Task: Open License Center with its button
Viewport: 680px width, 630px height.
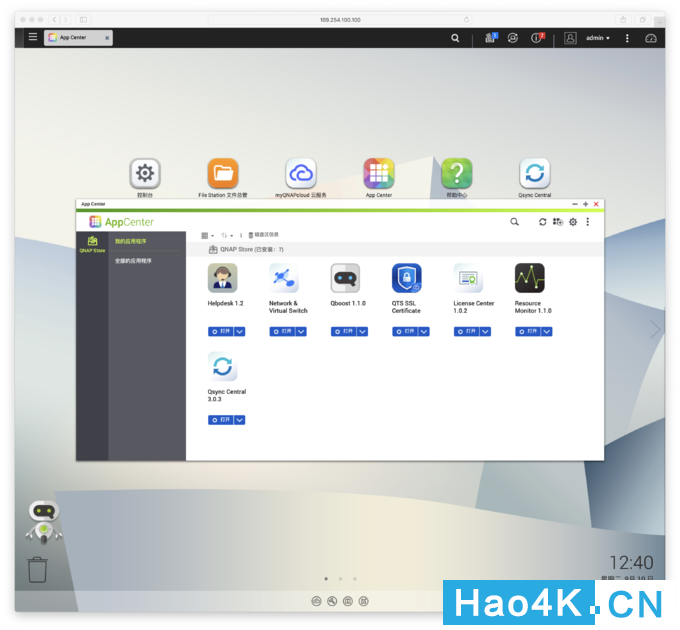Action: pyautogui.click(x=467, y=332)
